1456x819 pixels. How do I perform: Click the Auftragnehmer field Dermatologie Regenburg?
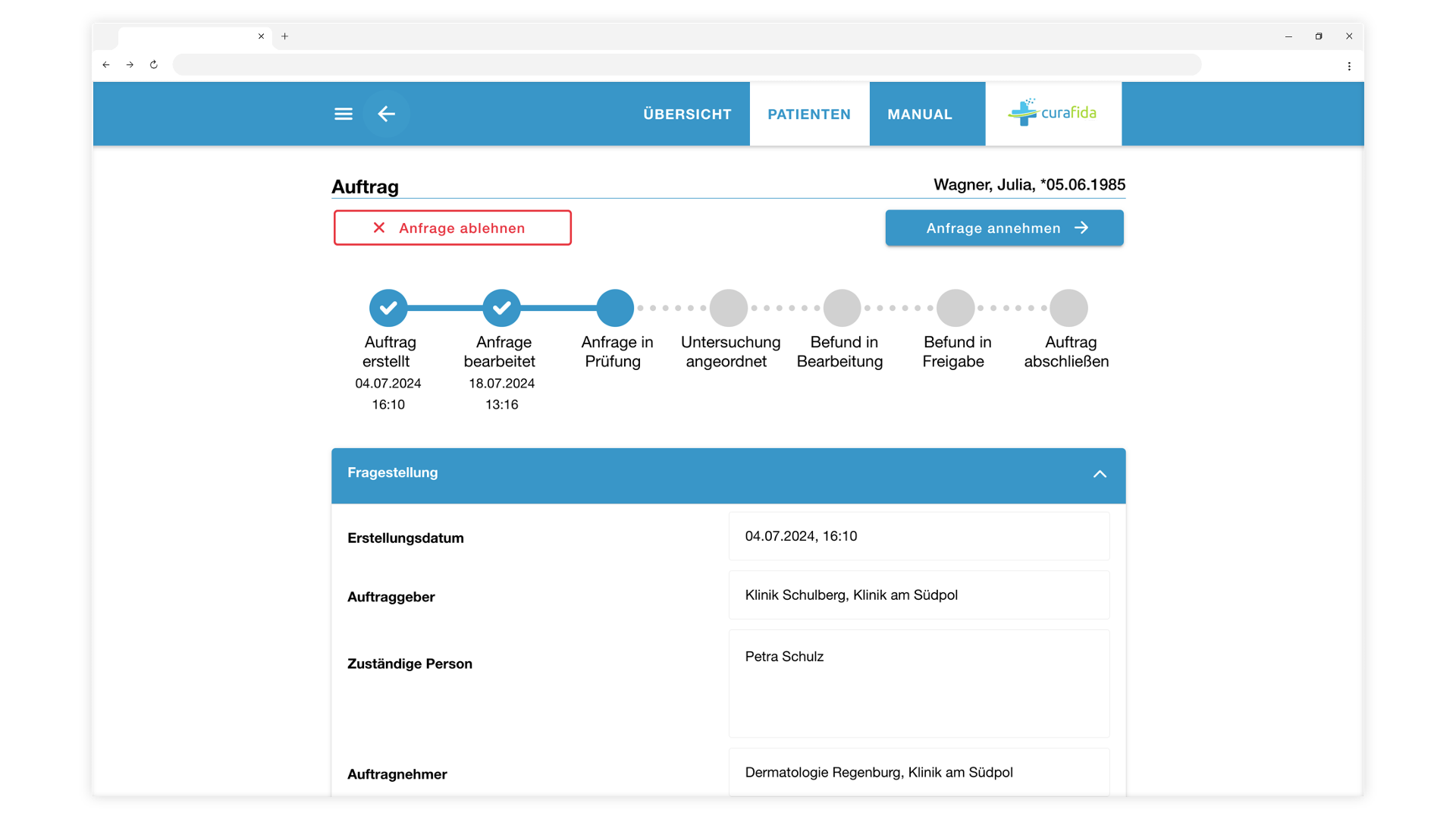(919, 772)
